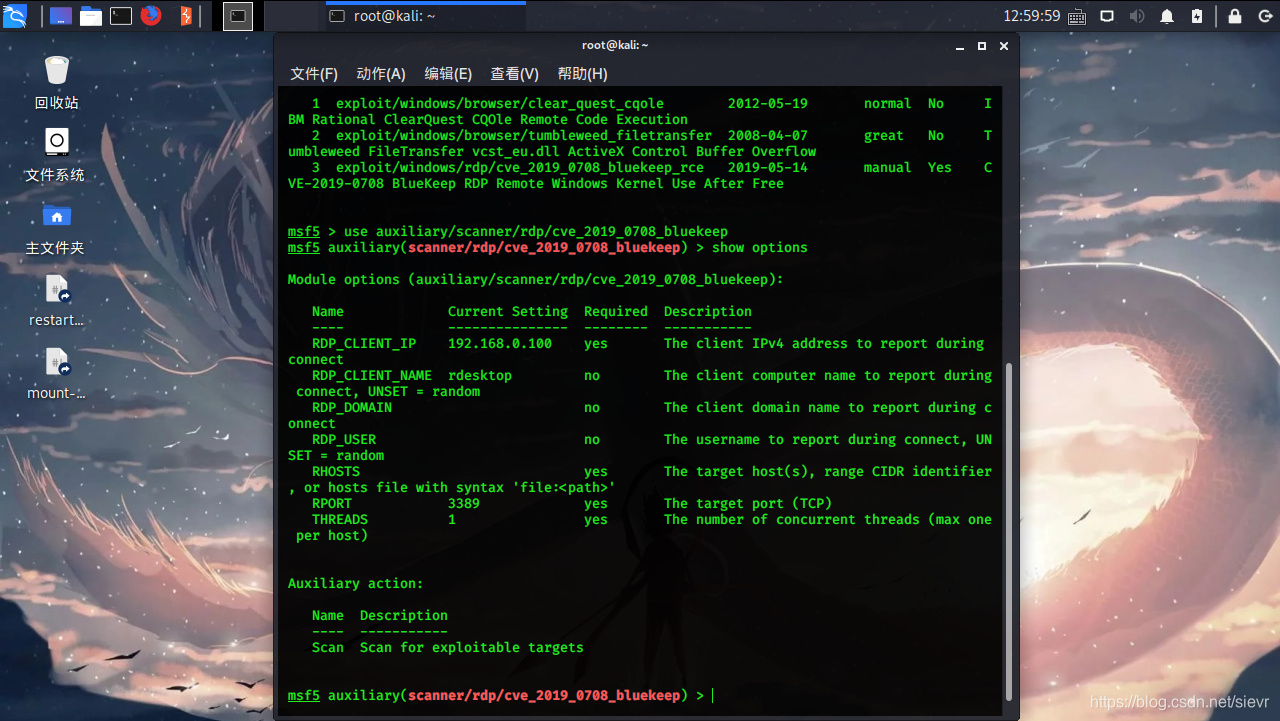Open the 帮助(H) menu

tap(582, 74)
